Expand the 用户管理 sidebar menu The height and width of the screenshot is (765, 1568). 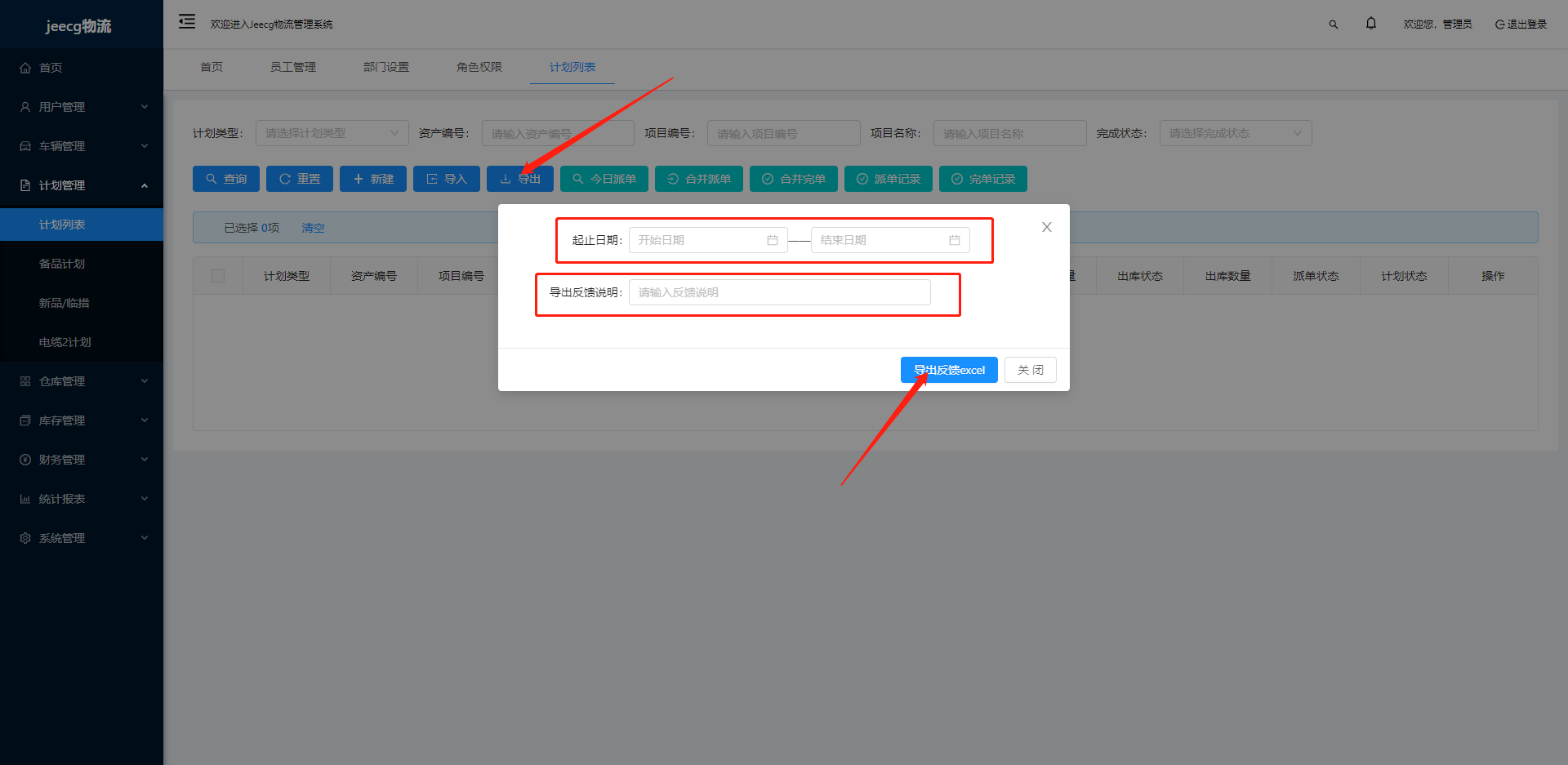(x=82, y=107)
